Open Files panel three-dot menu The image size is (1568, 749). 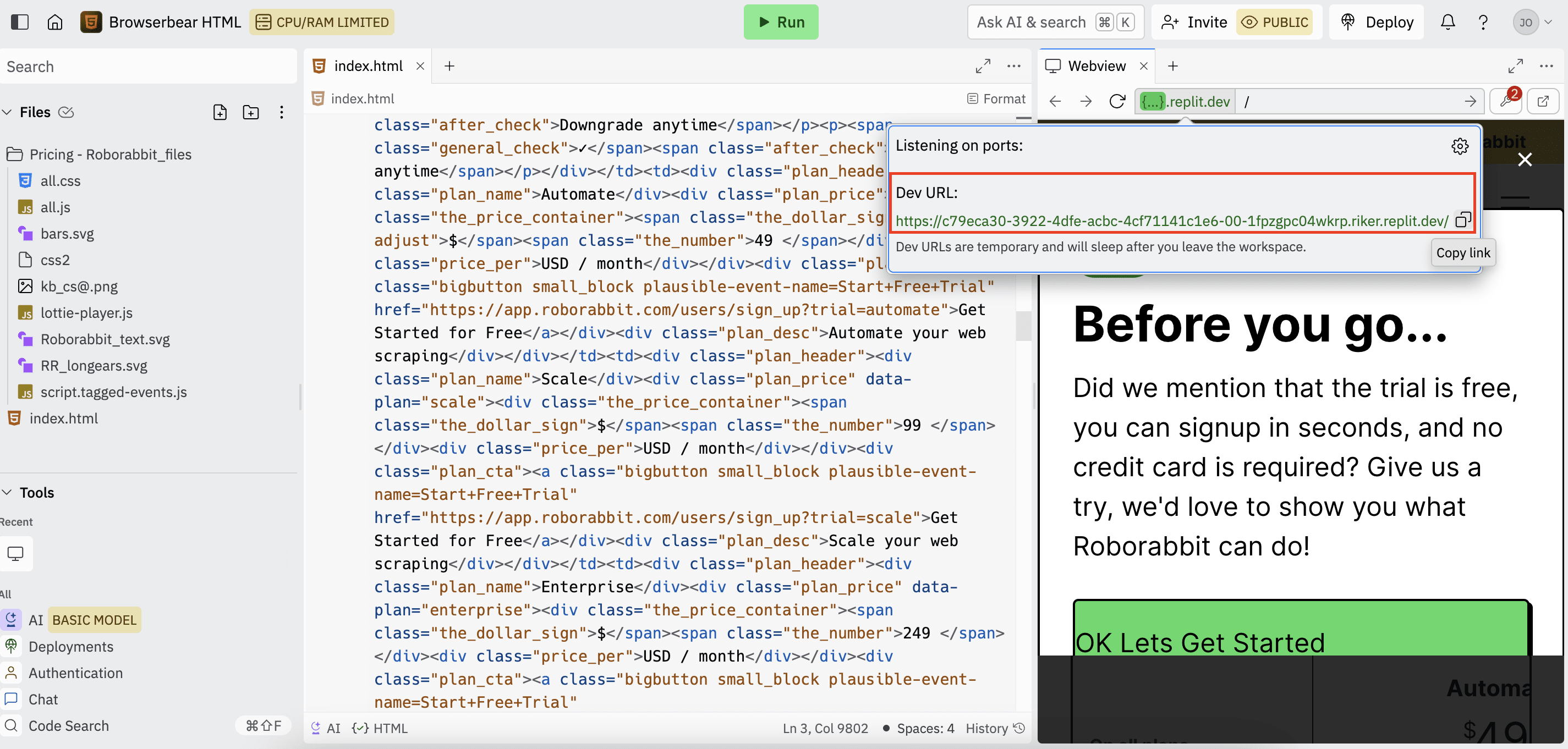[281, 112]
